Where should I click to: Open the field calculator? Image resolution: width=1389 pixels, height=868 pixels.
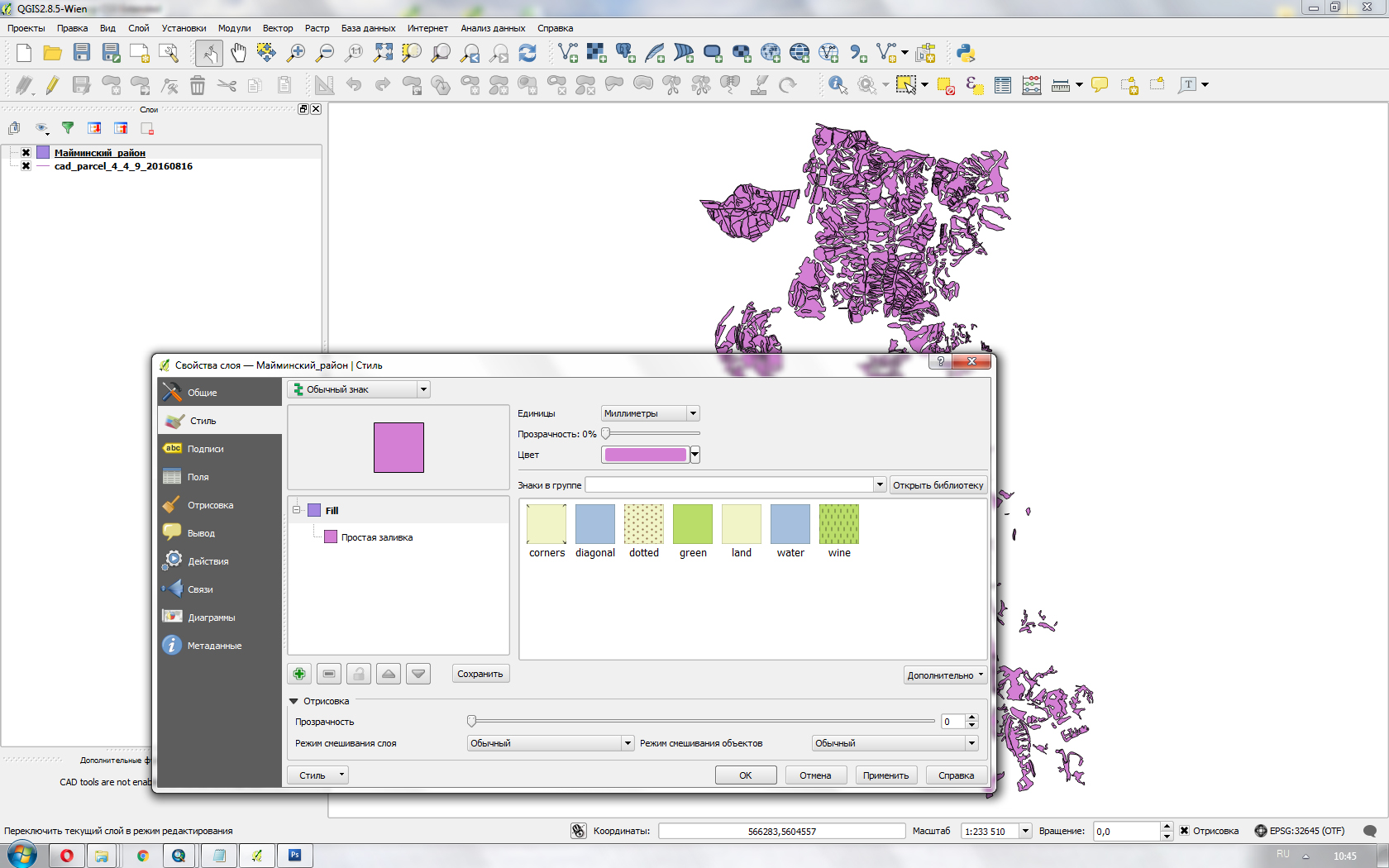(x=1032, y=84)
